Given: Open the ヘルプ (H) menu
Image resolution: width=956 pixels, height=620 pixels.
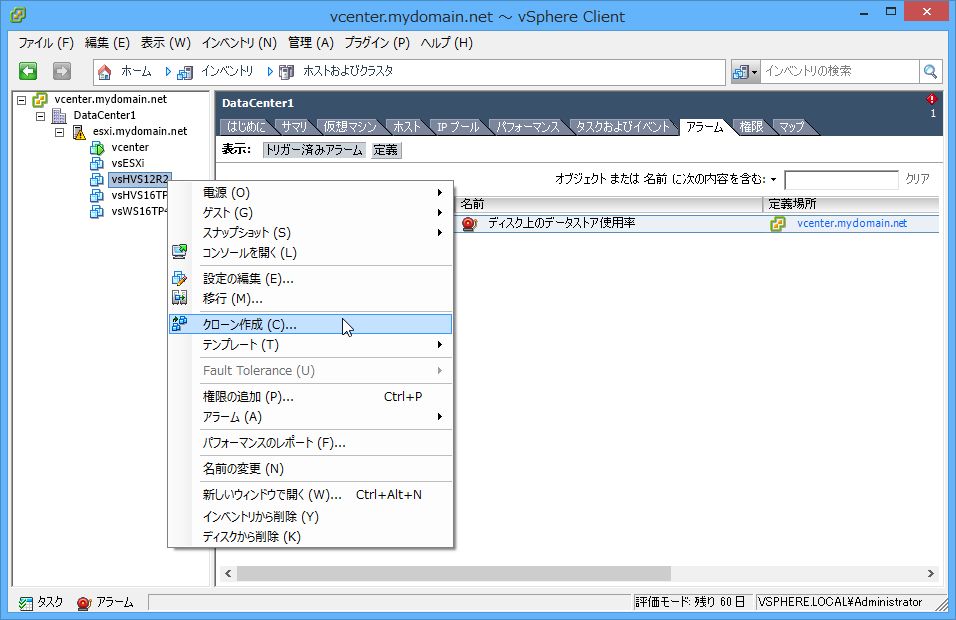Looking at the screenshot, I should [446, 43].
